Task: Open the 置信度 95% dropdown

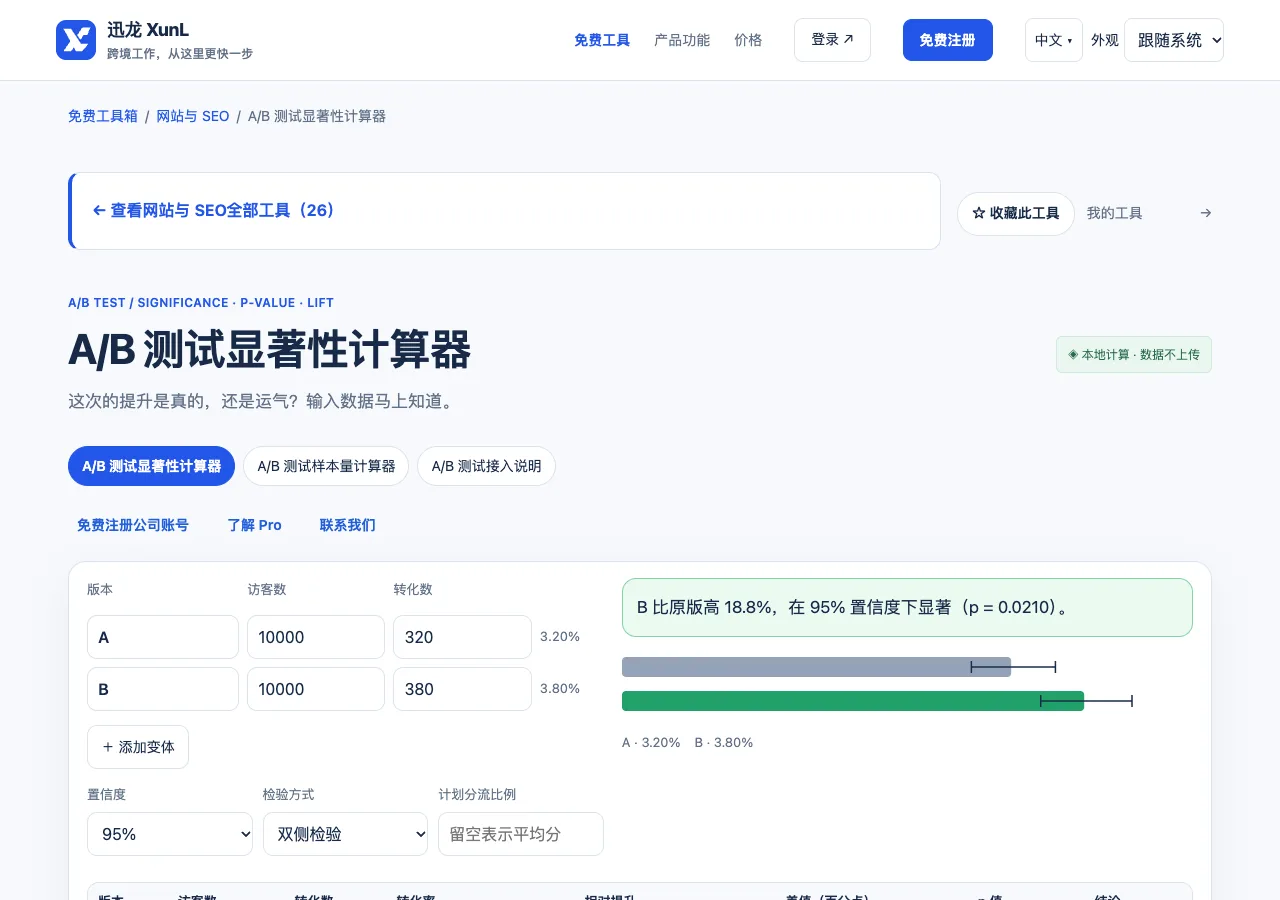Action: [x=170, y=834]
